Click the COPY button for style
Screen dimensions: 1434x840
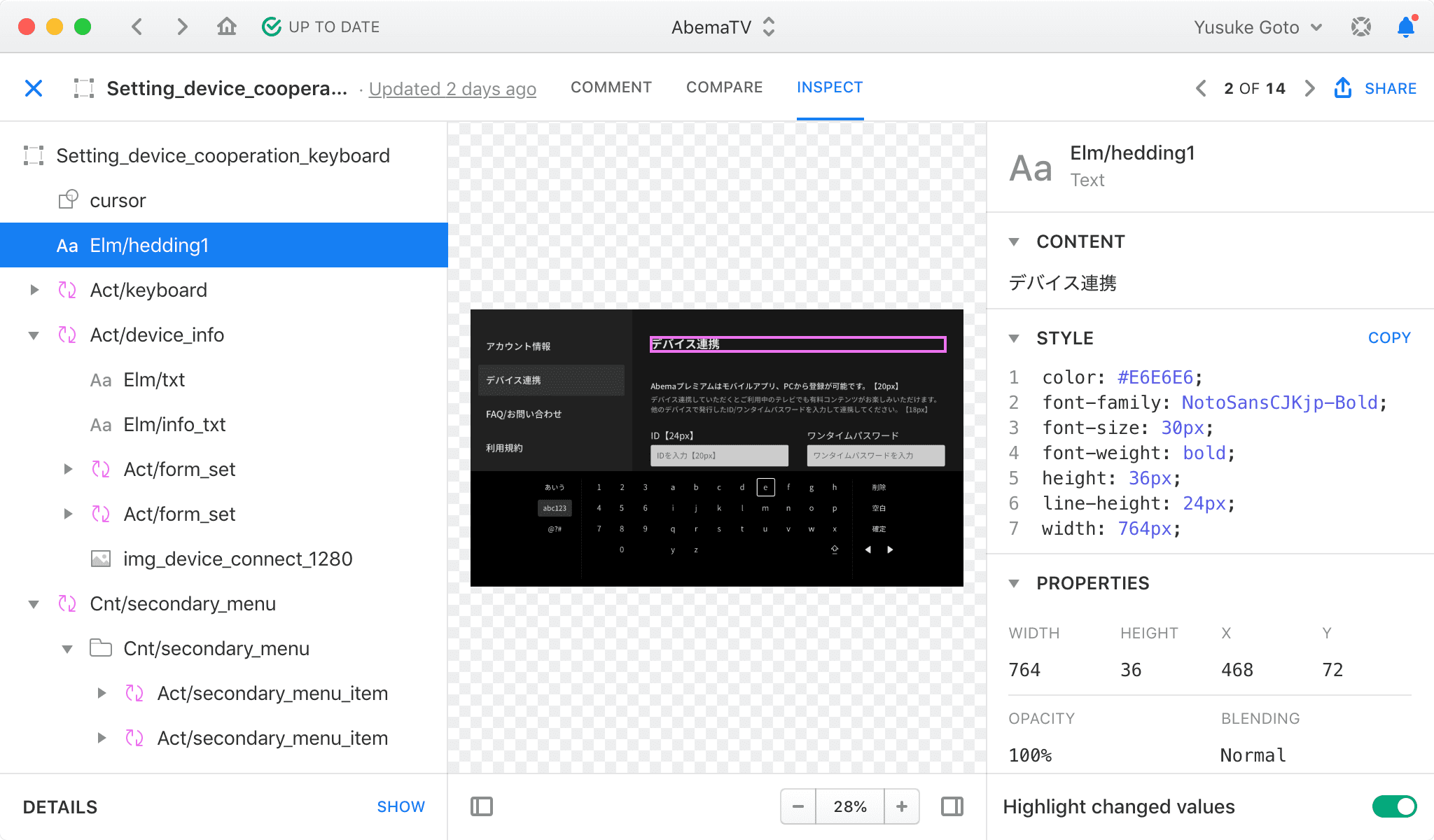(1391, 339)
